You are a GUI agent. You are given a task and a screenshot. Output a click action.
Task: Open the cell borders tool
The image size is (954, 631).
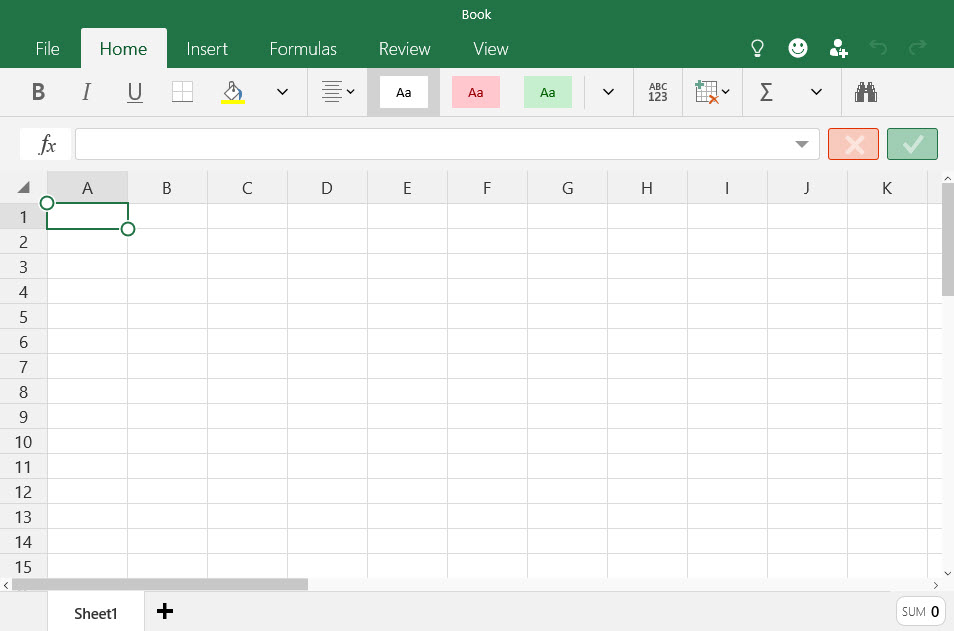(183, 92)
